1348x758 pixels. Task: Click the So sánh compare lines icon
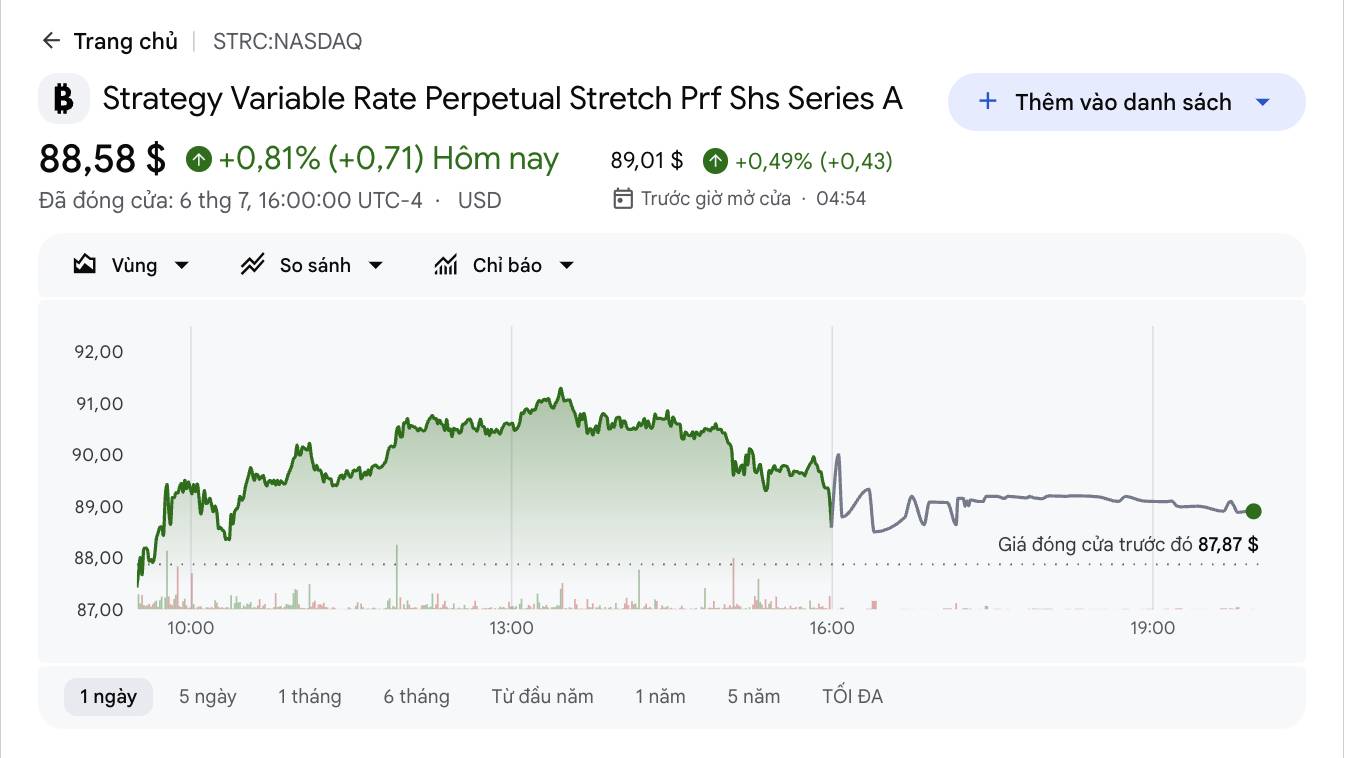(252, 265)
